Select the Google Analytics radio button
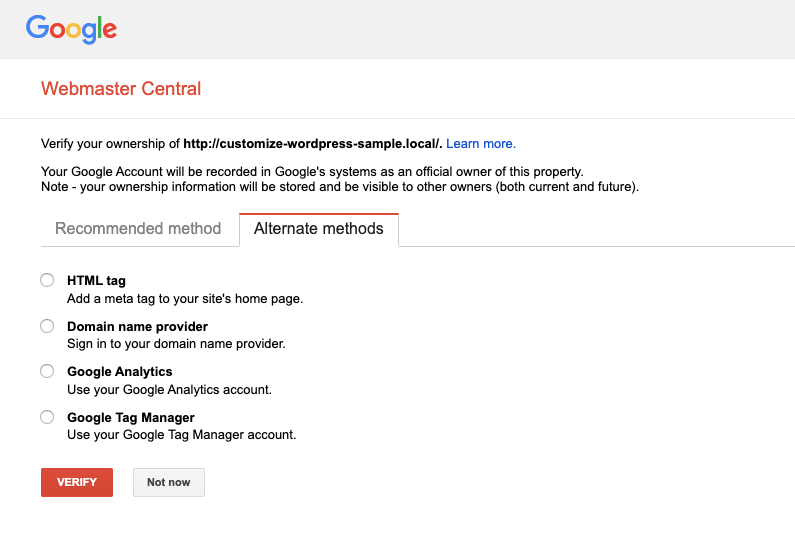The width and height of the screenshot is (795, 549). (x=47, y=371)
